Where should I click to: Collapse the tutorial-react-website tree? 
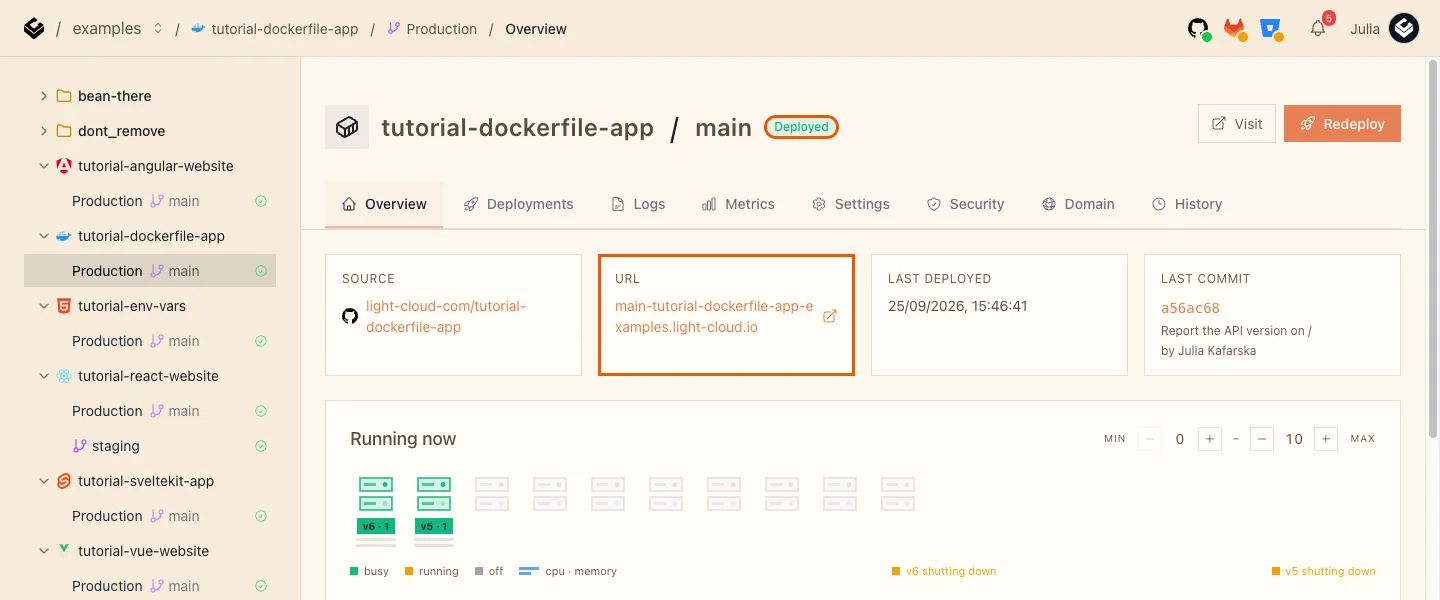click(43, 376)
